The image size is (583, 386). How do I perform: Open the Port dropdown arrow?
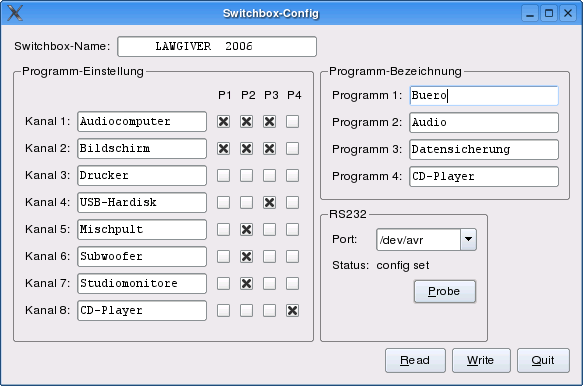(x=468, y=239)
